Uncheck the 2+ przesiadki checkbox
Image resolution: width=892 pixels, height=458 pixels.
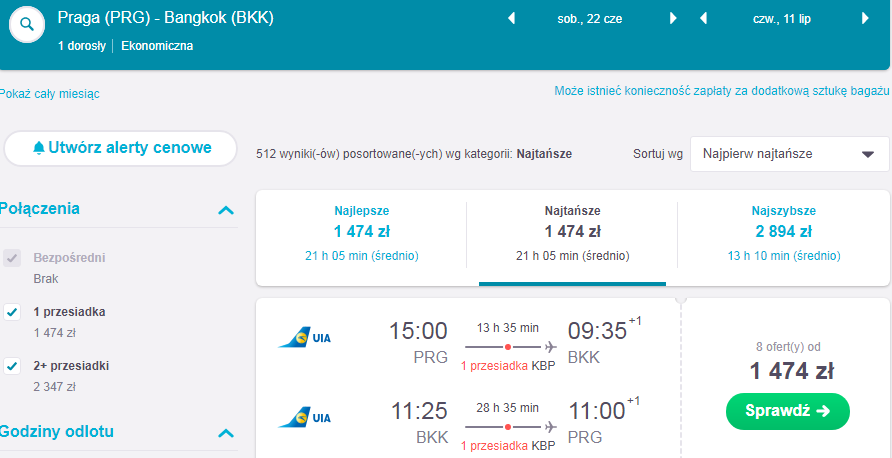(12, 366)
